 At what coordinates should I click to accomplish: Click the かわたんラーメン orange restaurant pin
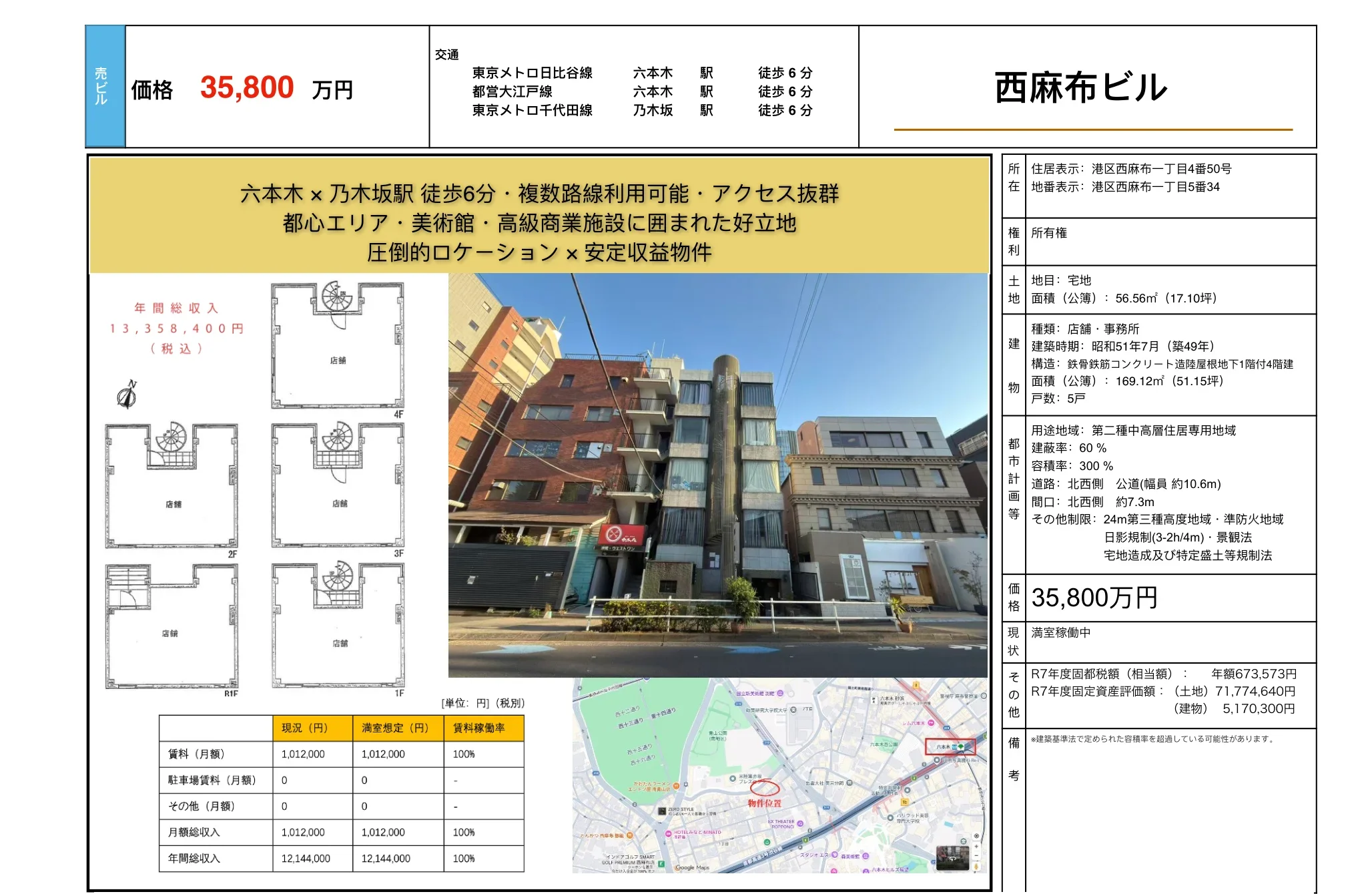click(x=676, y=786)
